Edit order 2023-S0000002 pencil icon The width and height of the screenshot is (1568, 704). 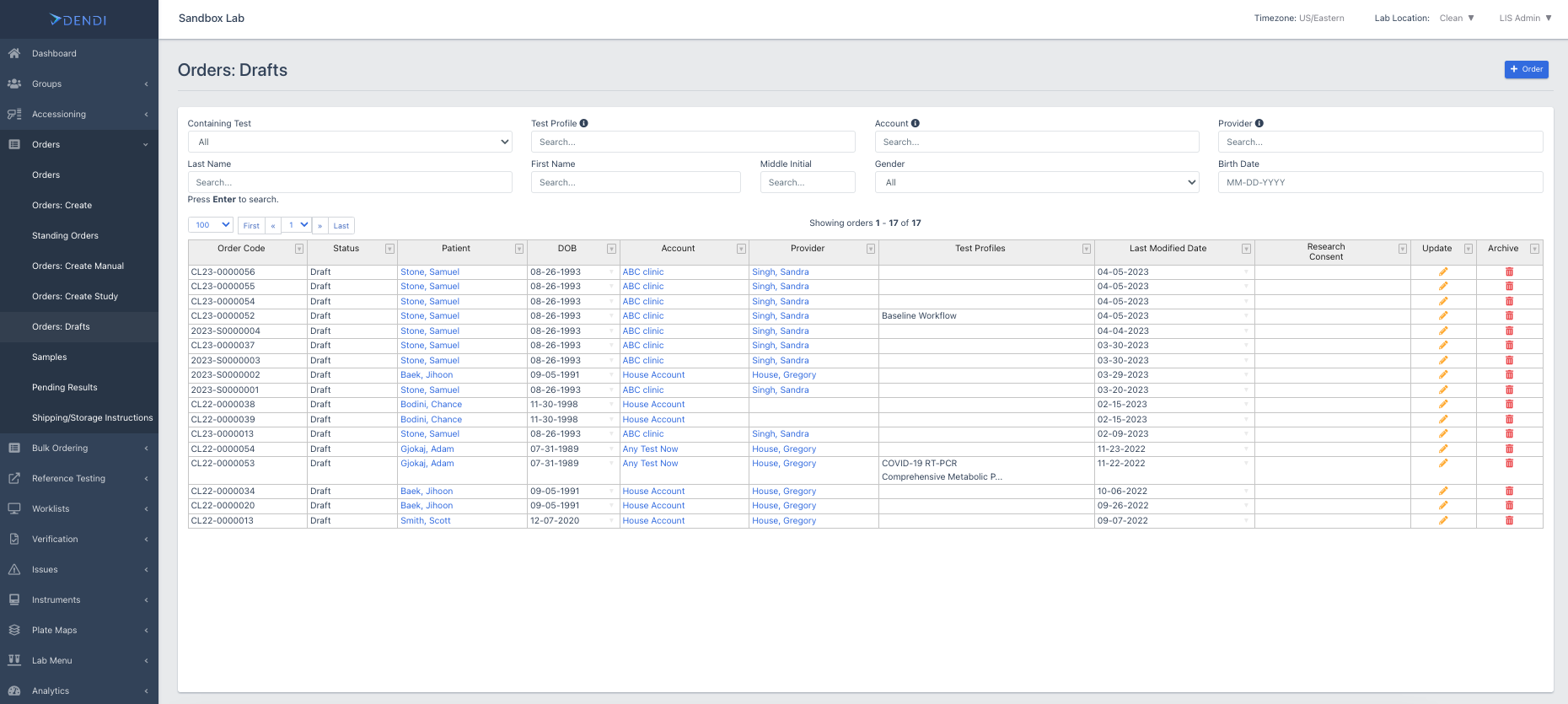tap(1443, 374)
